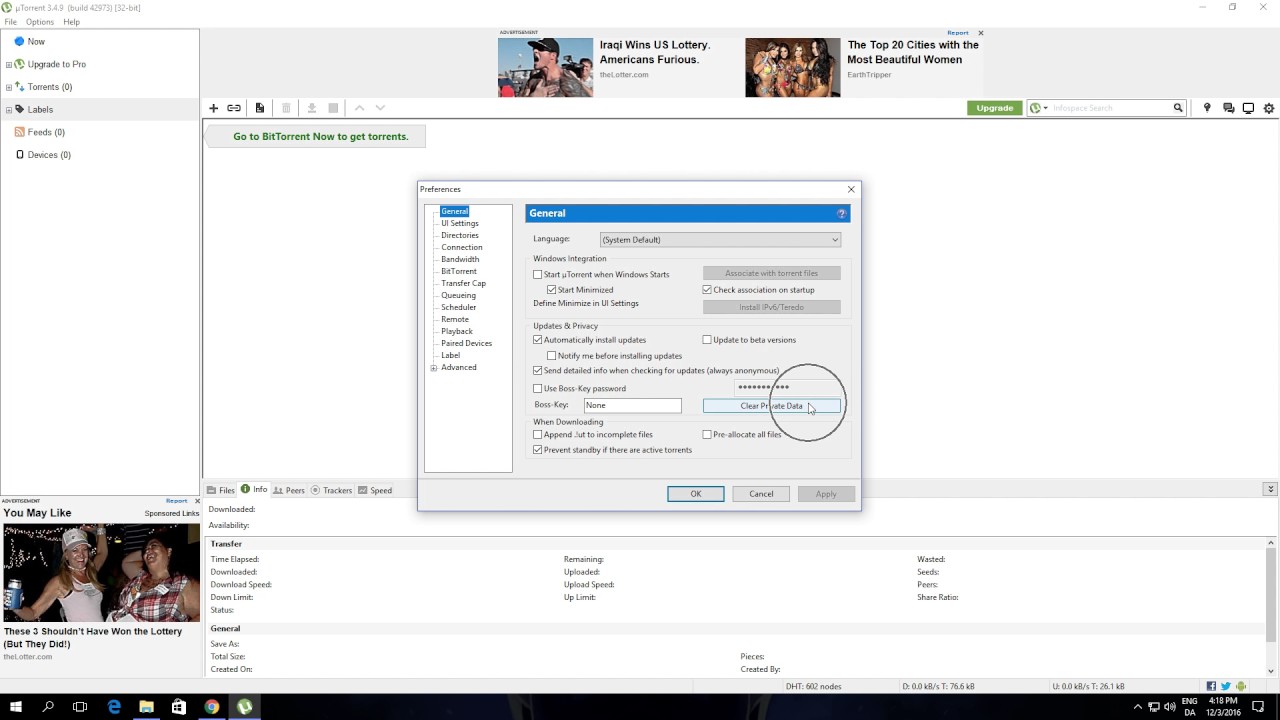
Task: Enable Pre-allocate all files
Action: [707, 435]
